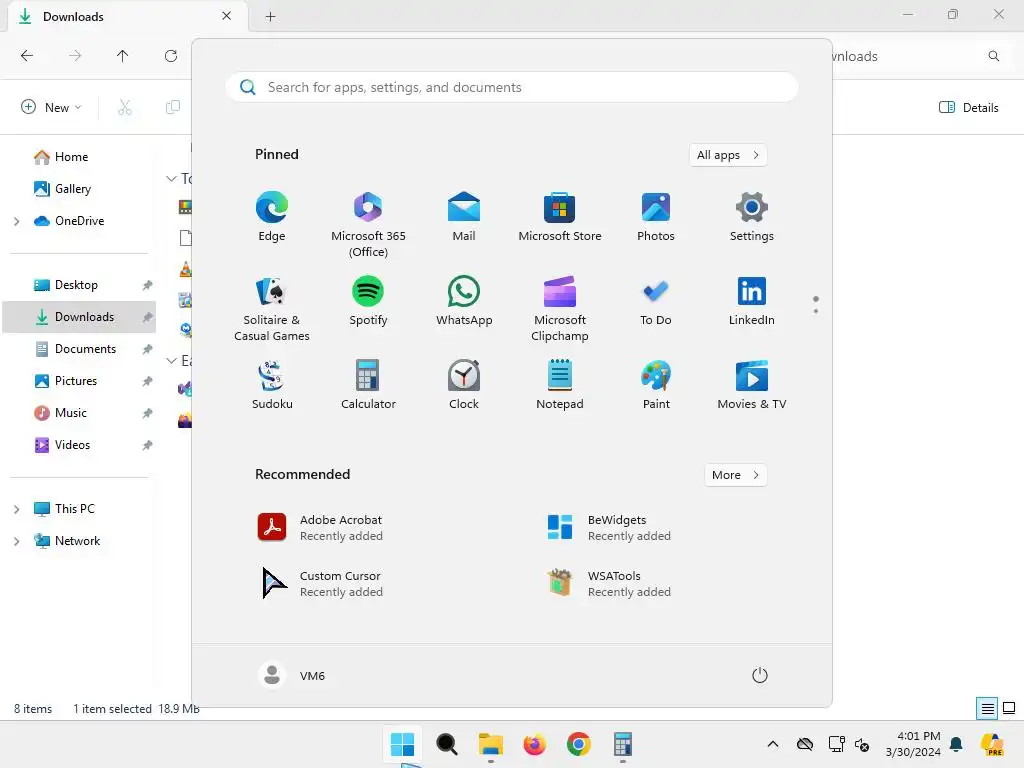Launch Movies & TV app
This screenshot has width=1024, height=768.
click(x=752, y=385)
